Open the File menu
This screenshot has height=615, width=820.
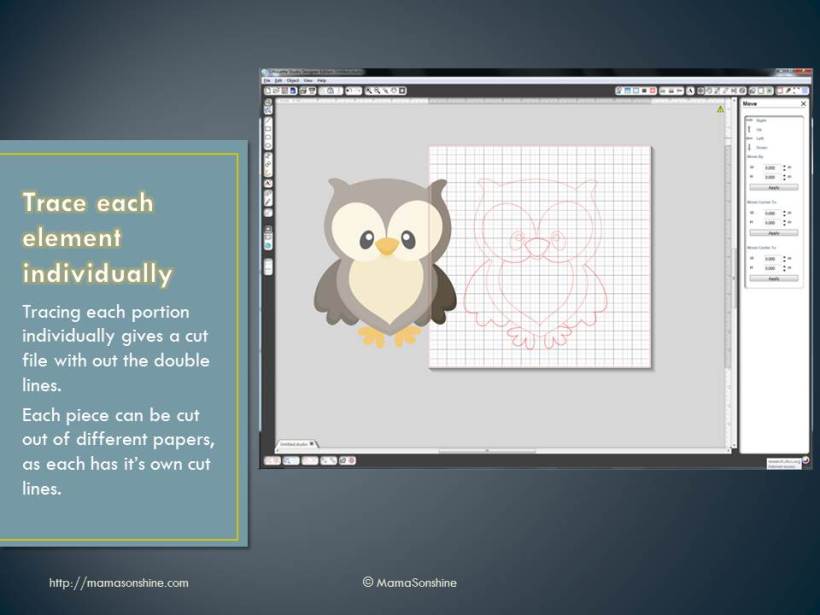pyautogui.click(x=266, y=80)
